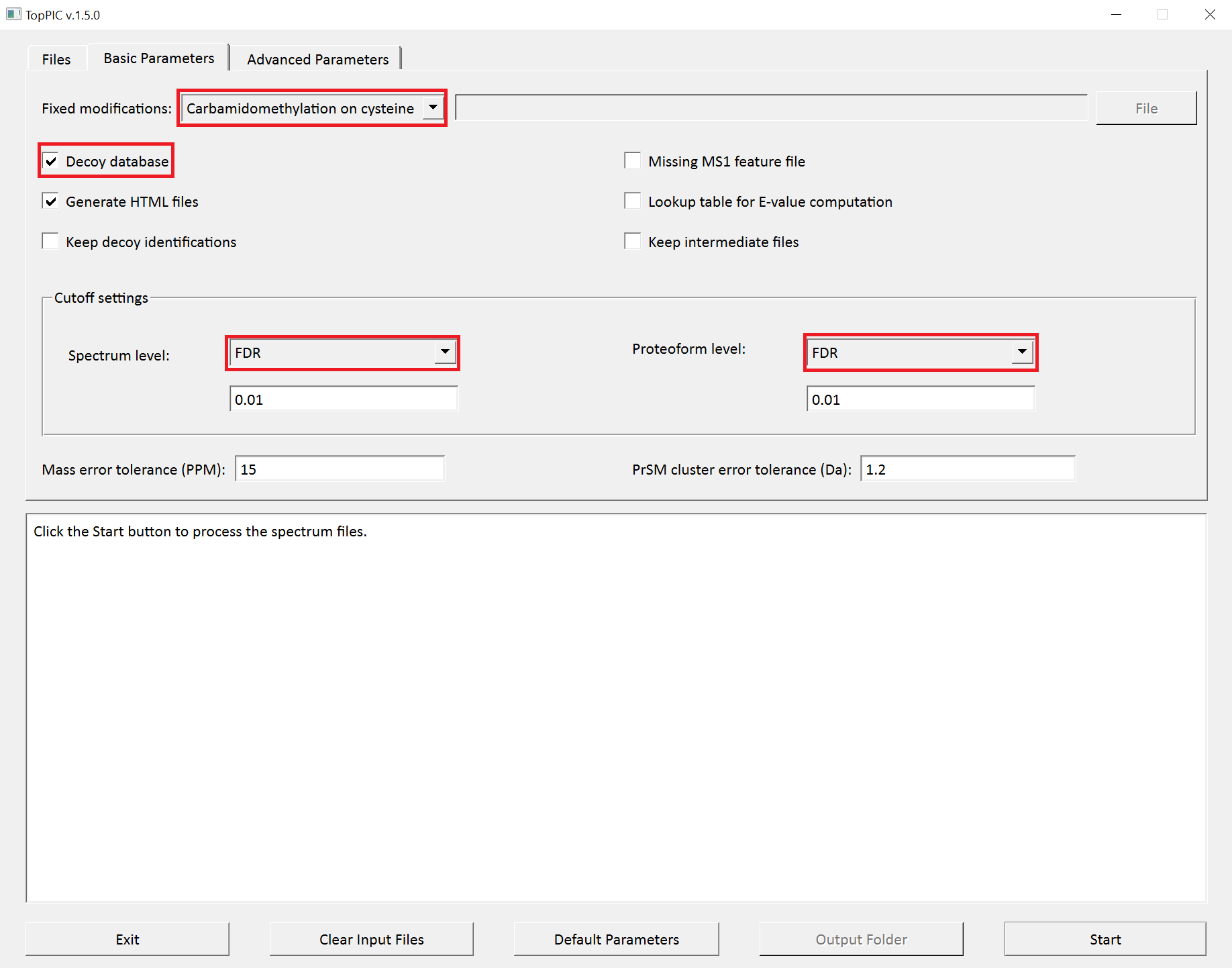Open the Advanced Parameters tab
1232x968 pixels.
click(x=317, y=59)
